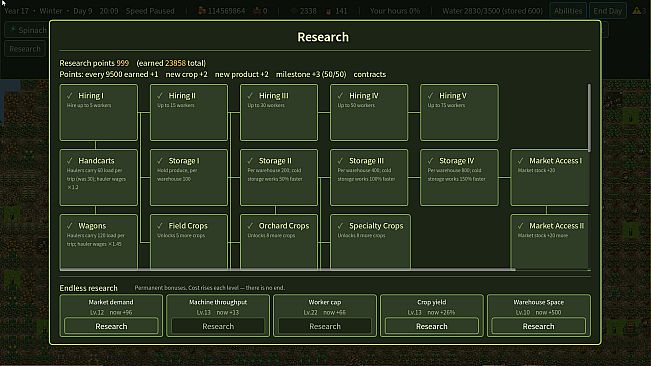Select the Handcarts research node
Screen dimensions: 651x366
coord(98,178)
